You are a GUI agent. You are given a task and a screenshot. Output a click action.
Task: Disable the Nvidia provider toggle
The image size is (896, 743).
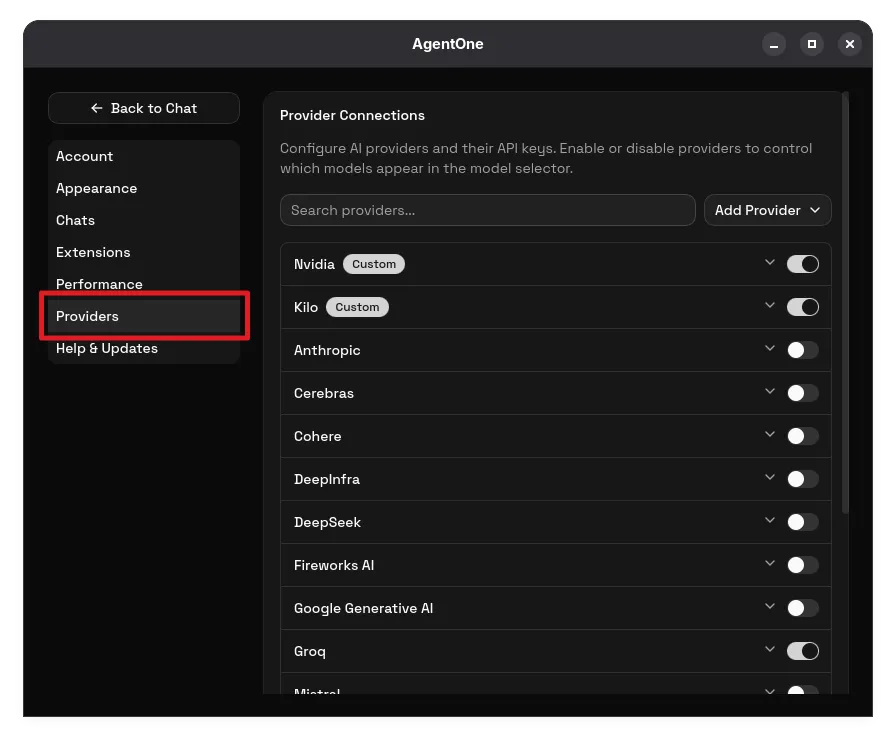tap(803, 264)
